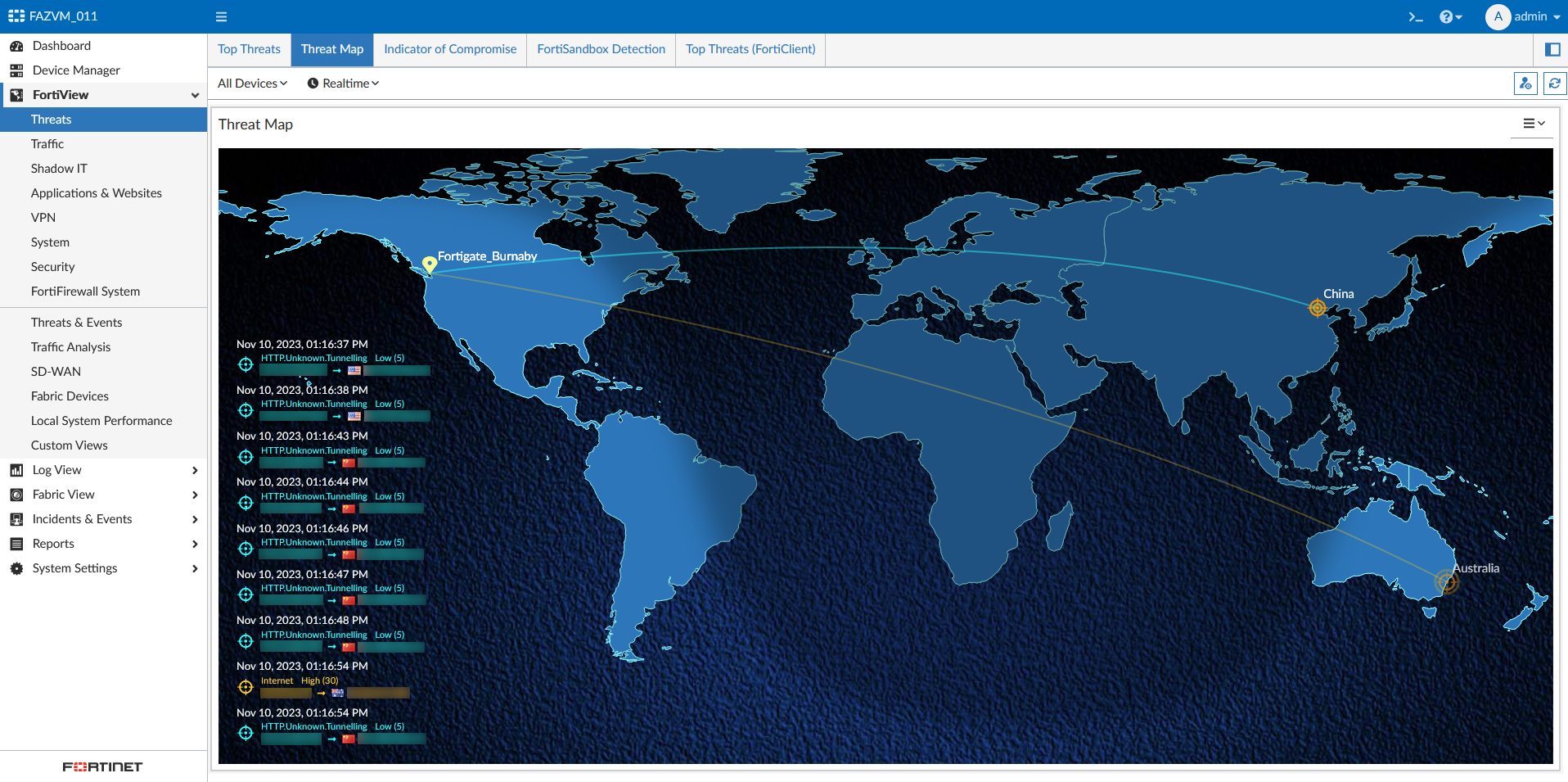Open the Help question-mark icon
The image size is (1568, 782).
click(x=1447, y=16)
